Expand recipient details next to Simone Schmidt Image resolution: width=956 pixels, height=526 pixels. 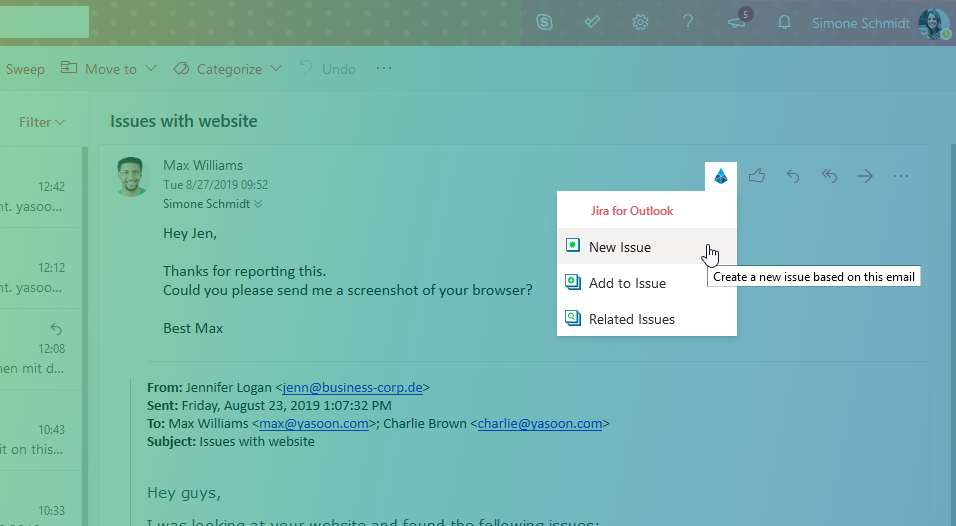coord(258,204)
